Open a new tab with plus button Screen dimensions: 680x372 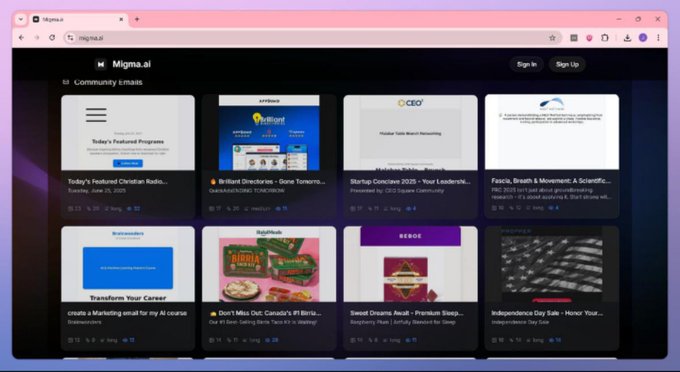(x=137, y=20)
